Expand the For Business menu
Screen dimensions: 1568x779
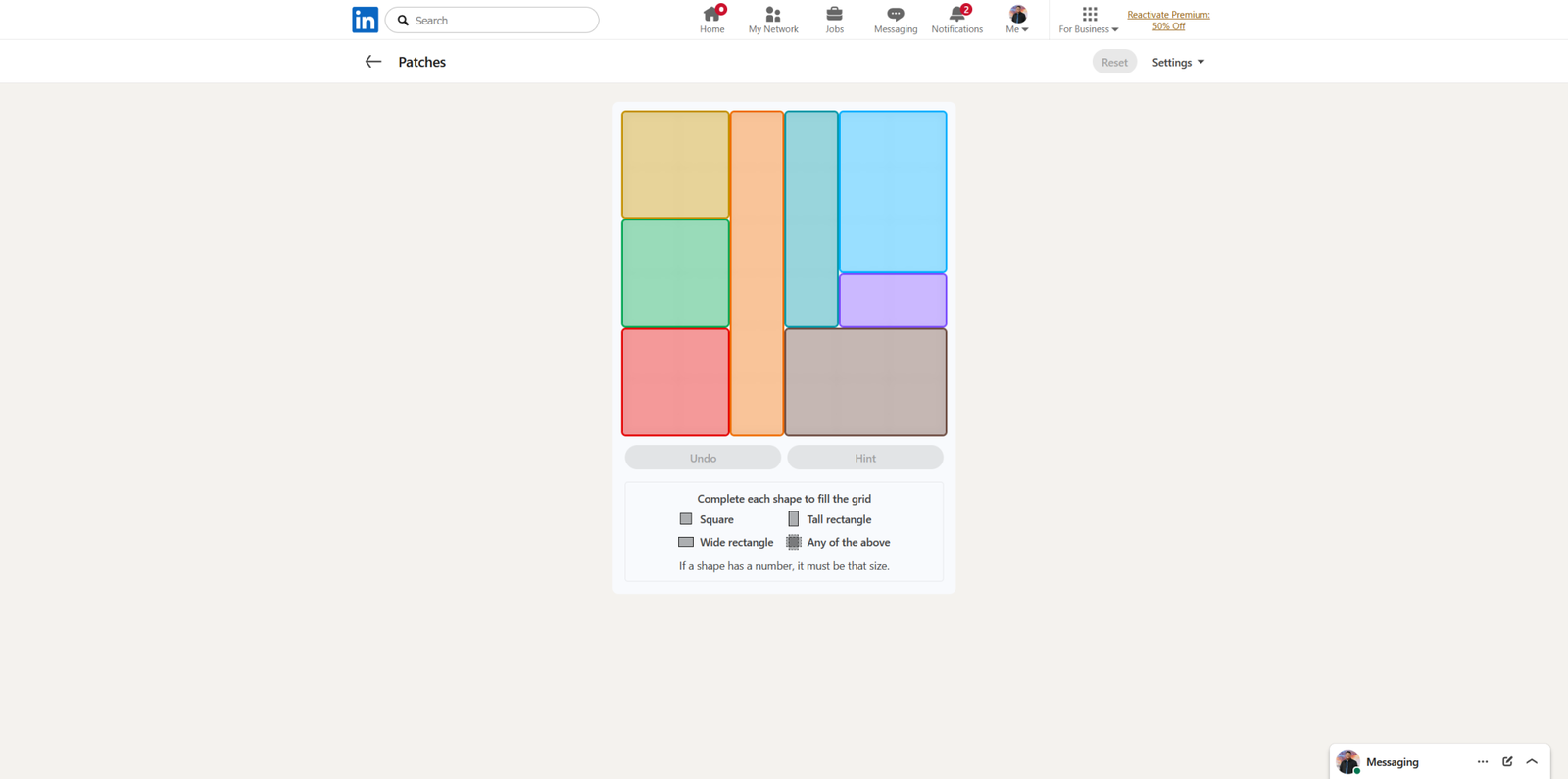click(x=1088, y=20)
